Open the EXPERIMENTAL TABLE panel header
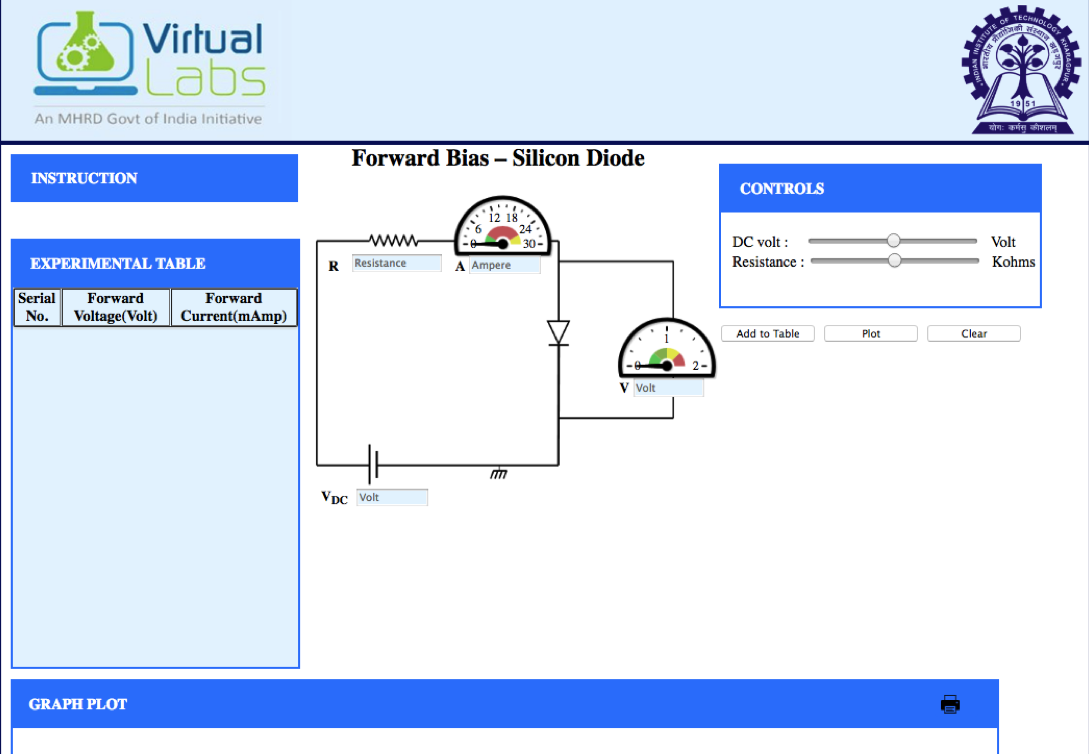1089x754 pixels. 154,264
